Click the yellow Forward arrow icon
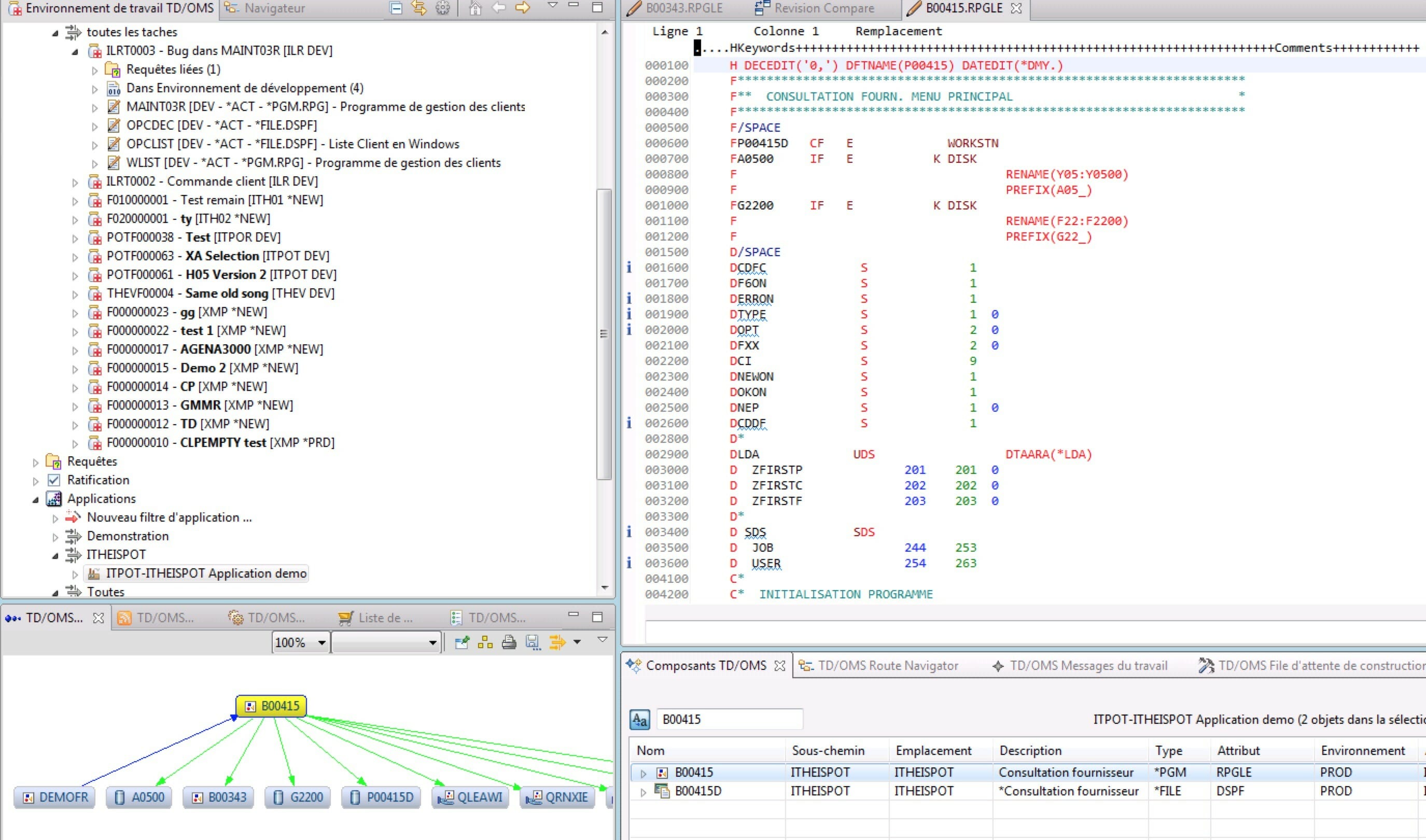This screenshot has height=840, width=1426. point(523,8)
